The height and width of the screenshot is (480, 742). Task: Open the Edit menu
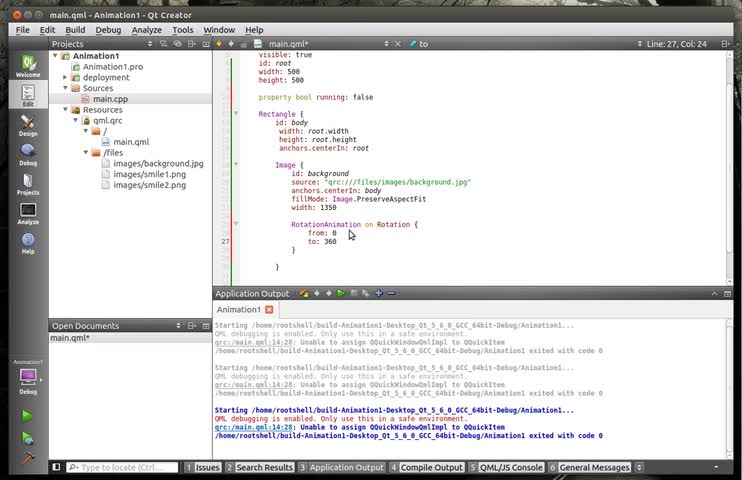point(47,30)
